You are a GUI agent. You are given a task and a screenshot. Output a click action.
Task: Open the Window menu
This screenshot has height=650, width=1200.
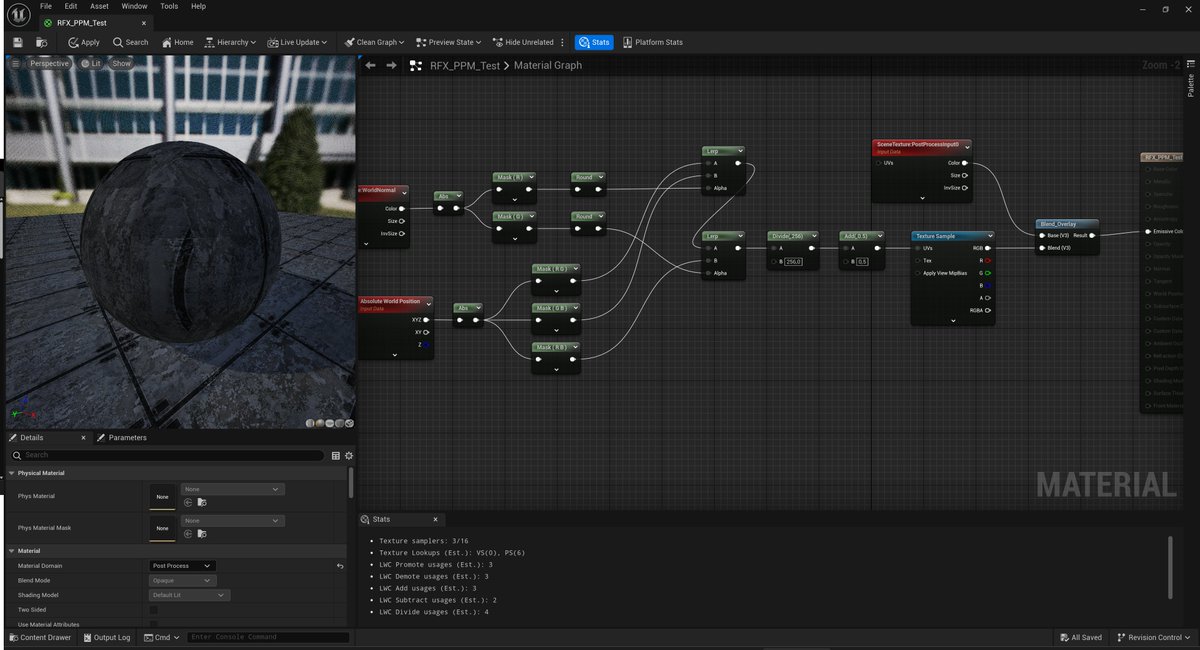tap(134, 6)
